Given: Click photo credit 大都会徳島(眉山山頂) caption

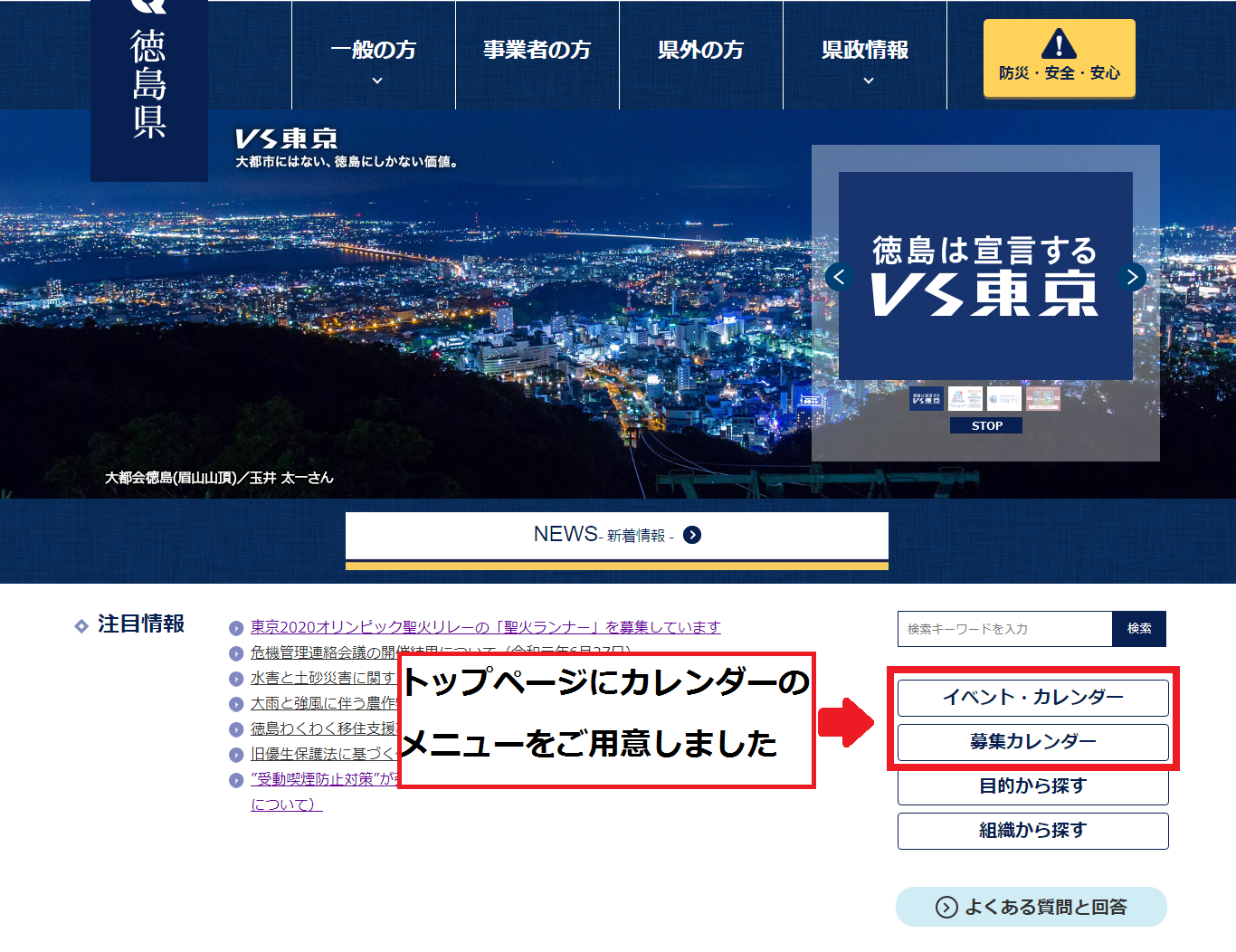Looking at the screenshot, I should tap(219, 478).
